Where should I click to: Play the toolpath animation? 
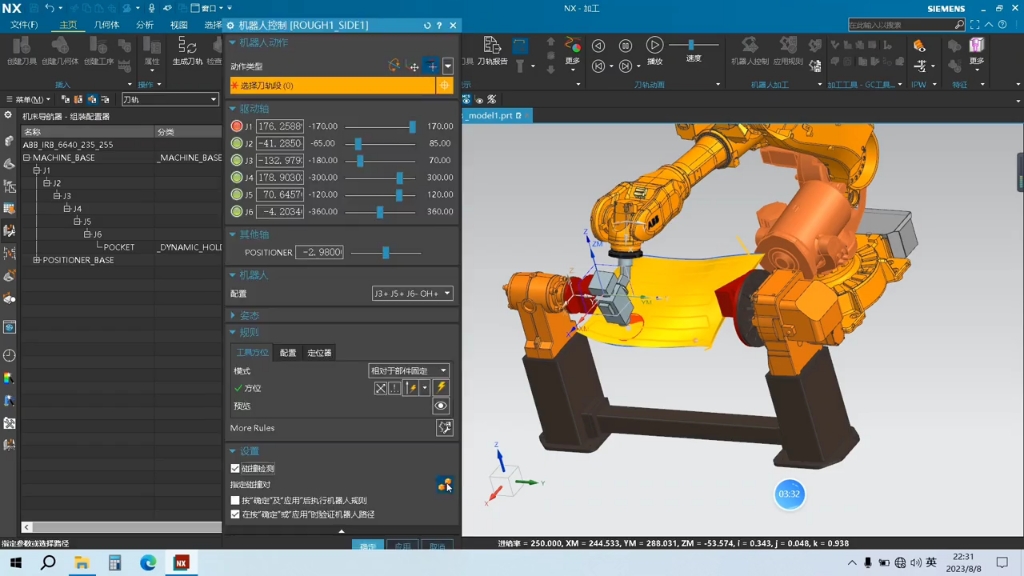[654, 50]
